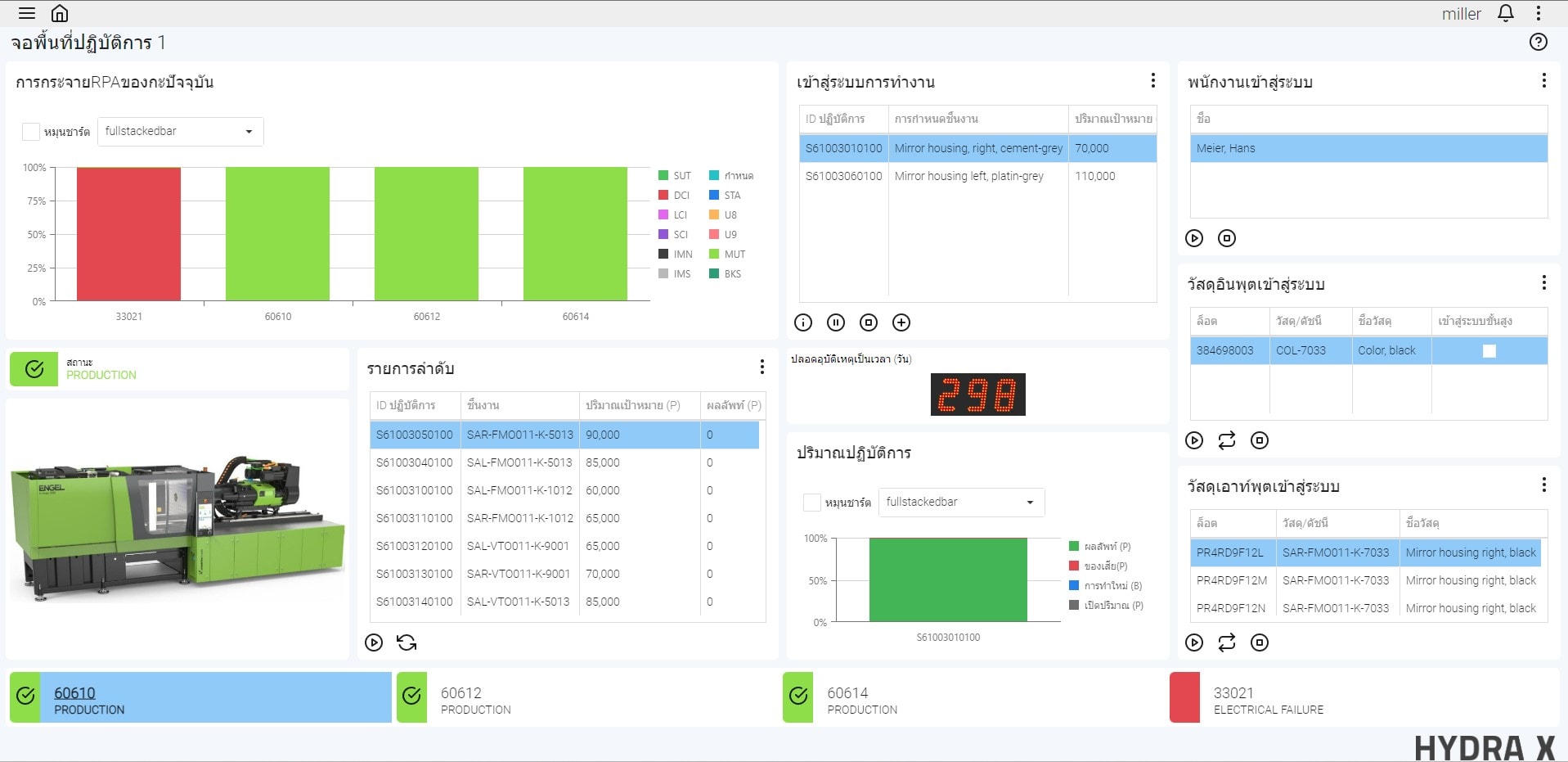Select sequence row S61003100100
Screen dimensions: 1568x762
(x=564, y=490)
